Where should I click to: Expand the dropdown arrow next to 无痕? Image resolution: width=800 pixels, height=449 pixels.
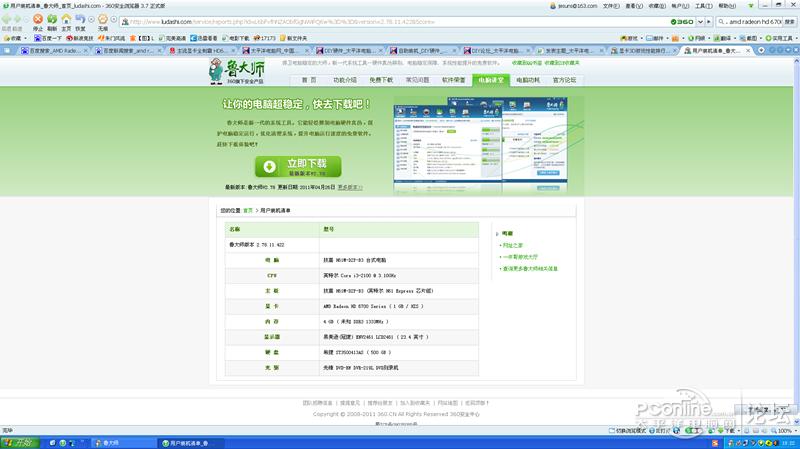(114, 19)
